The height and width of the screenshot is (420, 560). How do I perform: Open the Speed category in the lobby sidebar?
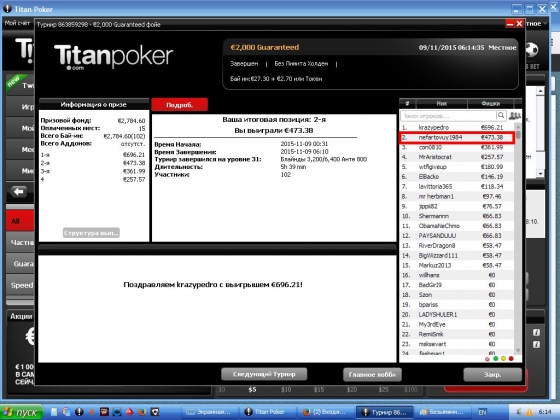coord(20,285)
